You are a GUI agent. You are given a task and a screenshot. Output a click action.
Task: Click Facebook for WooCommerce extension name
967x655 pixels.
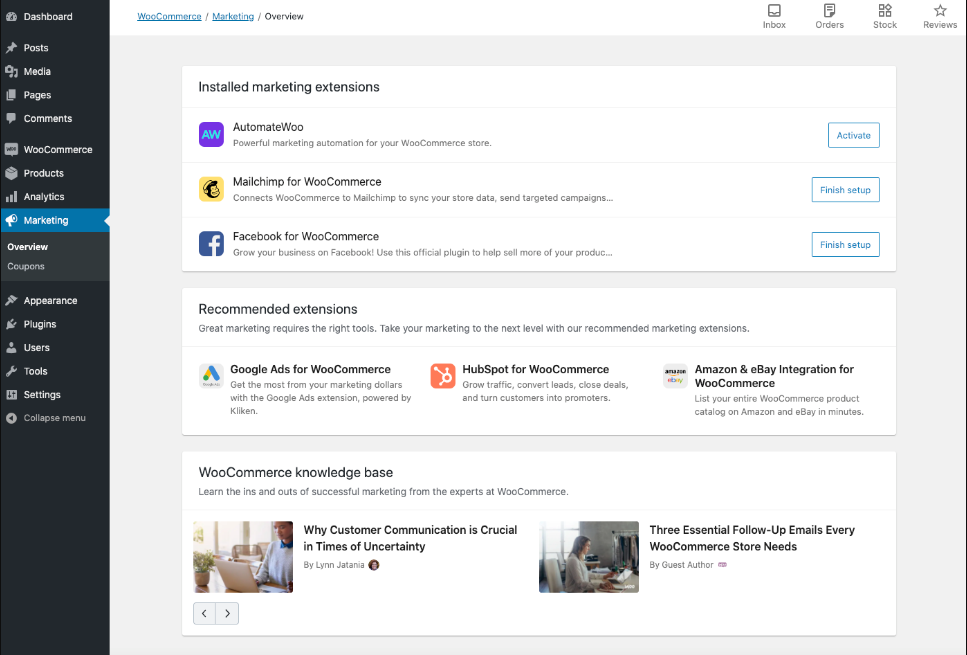pyautogui.click(x=306, y=236)
